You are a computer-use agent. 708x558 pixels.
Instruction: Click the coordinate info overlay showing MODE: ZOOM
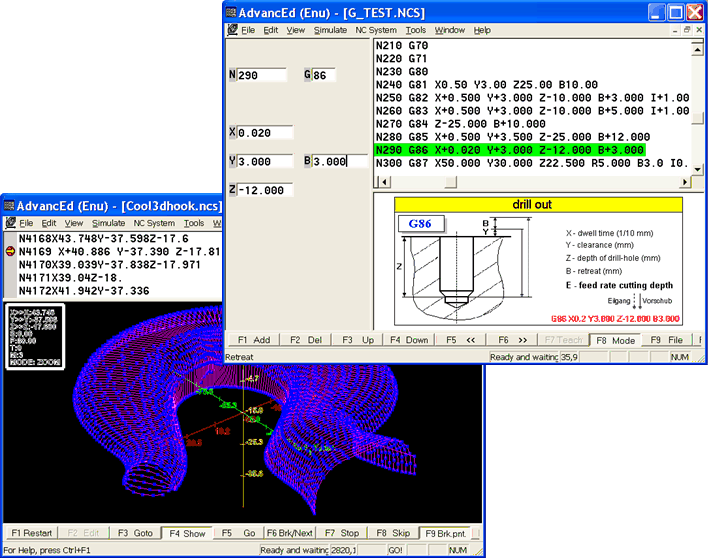[x=35, y=337]
